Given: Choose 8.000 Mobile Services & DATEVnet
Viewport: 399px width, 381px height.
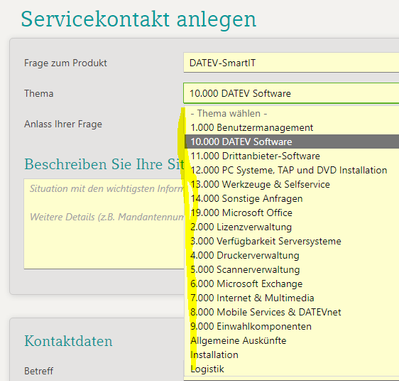Looking at the screenshot, I should click(292, 312).
